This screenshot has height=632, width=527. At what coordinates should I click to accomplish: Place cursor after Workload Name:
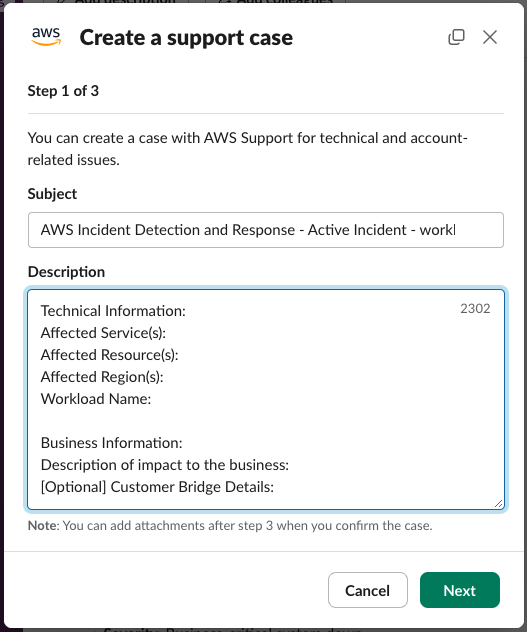point(152,399)
